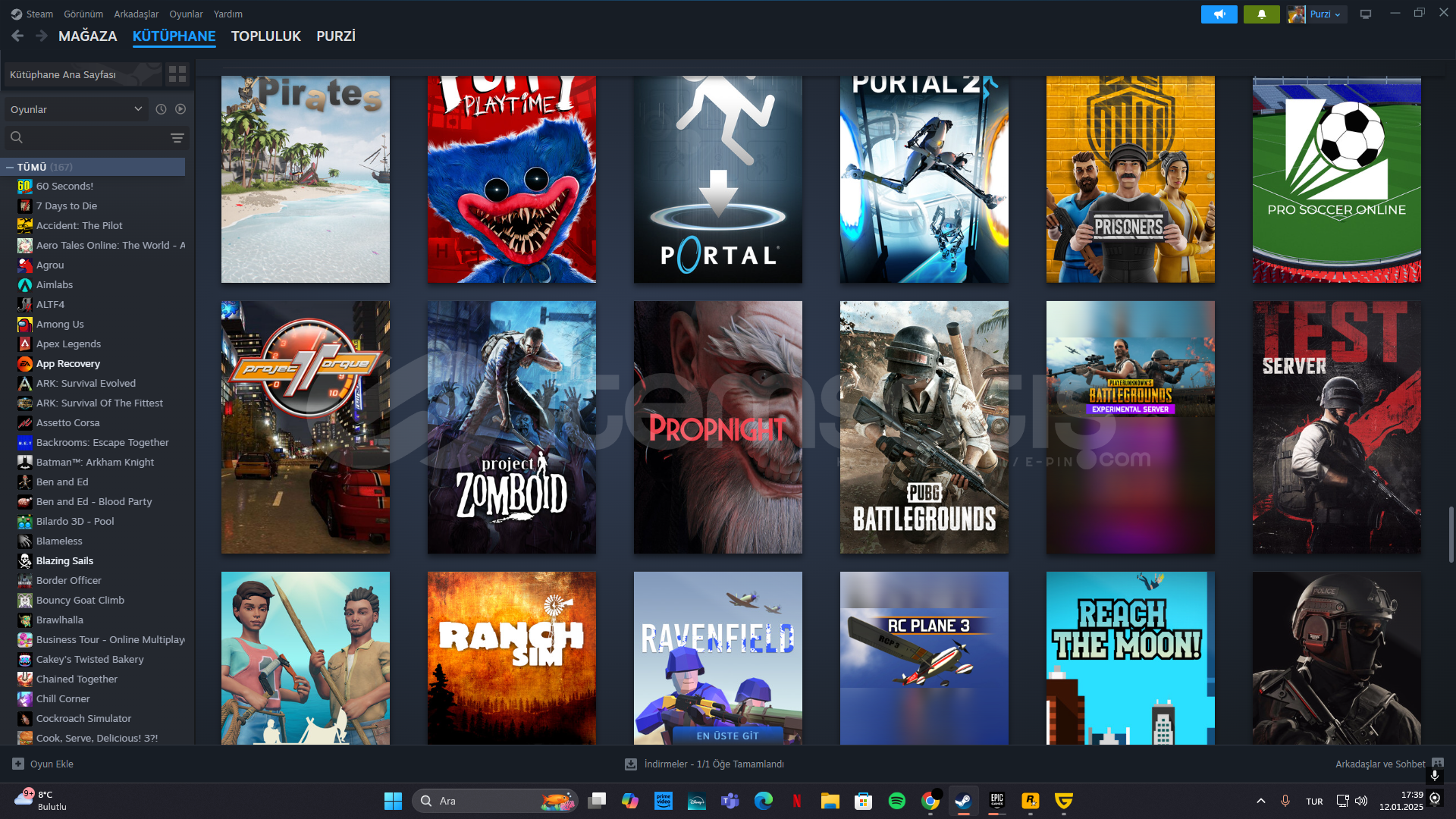Open Arkadaşlar ve Sohbet link
The image size is (1456, 819).
tap(1380, 764)
